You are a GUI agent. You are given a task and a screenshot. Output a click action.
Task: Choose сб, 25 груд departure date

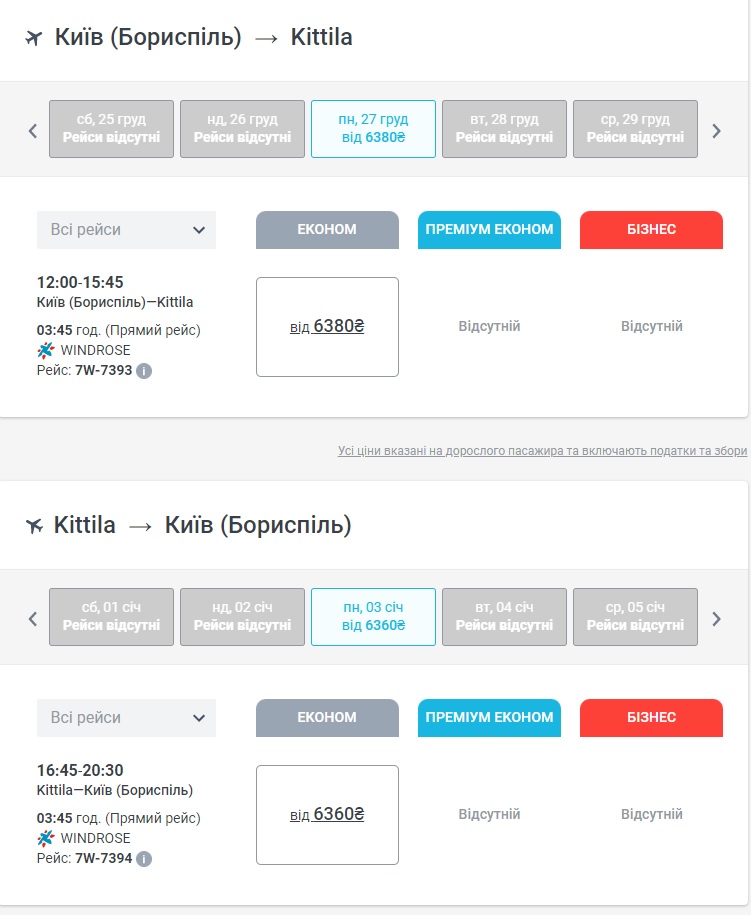coord(111,129)
